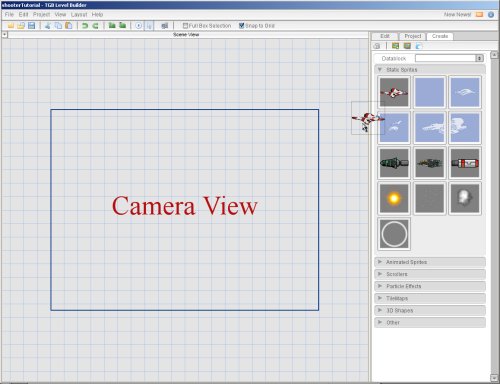Click the orange mail icon near New News

click(x=479, y=15)
